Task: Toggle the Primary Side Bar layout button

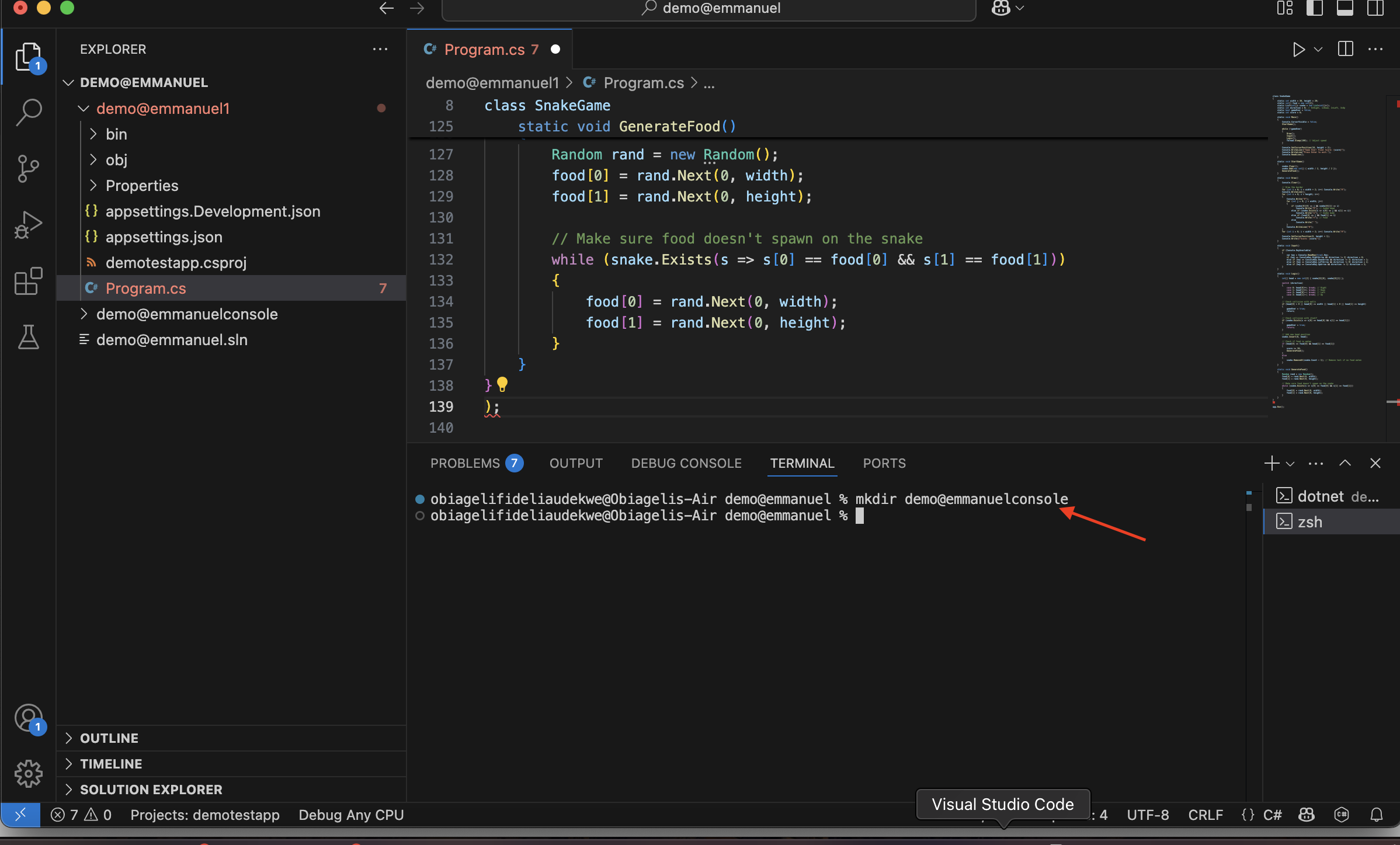Action: pos(1315,8)
